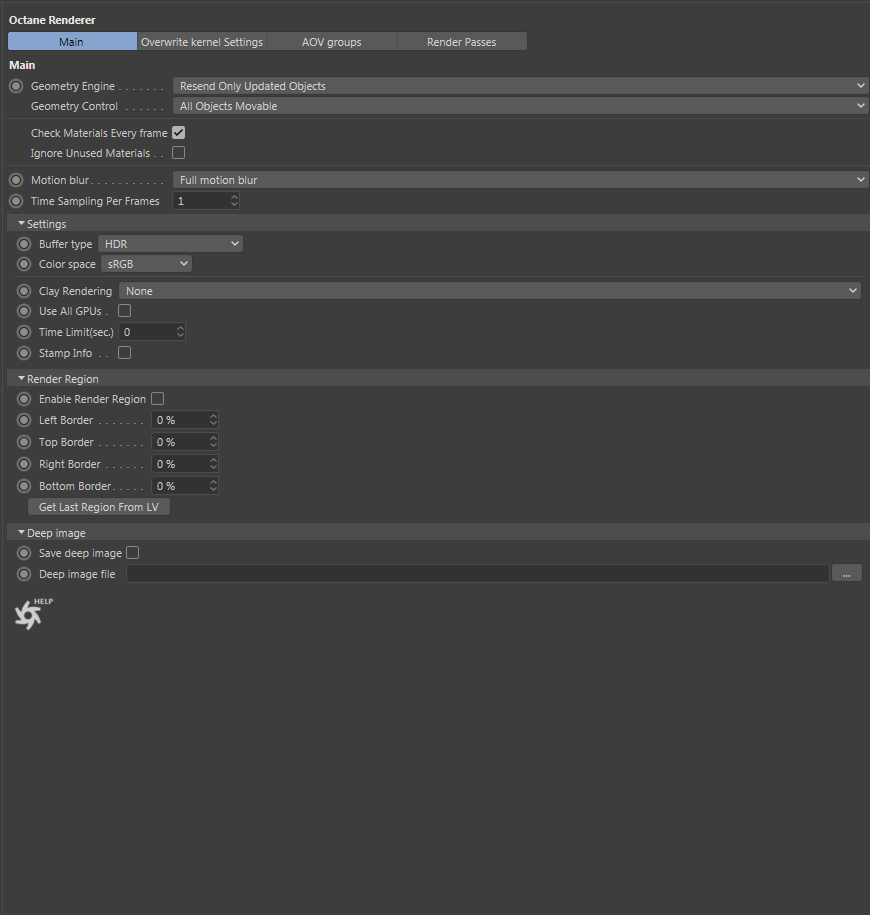Open the AOV groups tab
This screenshot has height=915, width=870.
click(x=331, y=41)
